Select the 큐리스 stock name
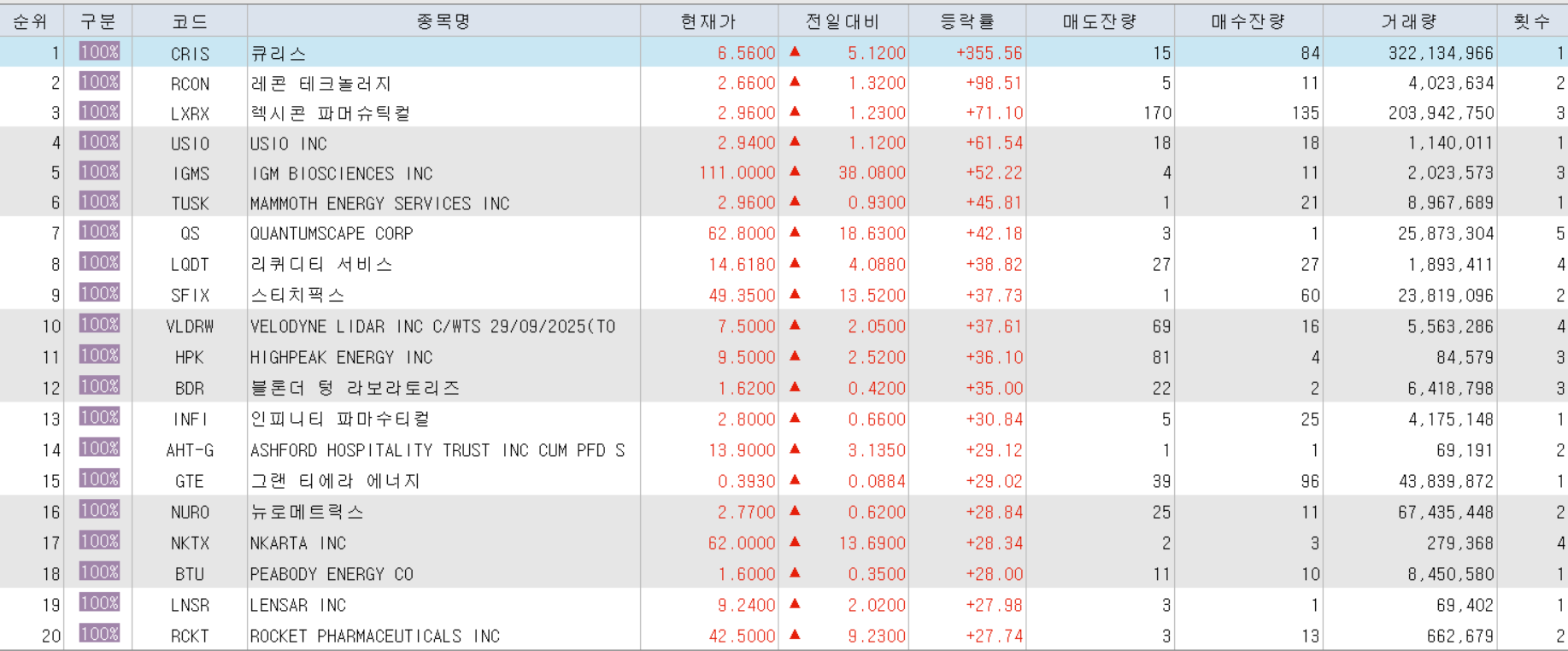 pos(278,53)
